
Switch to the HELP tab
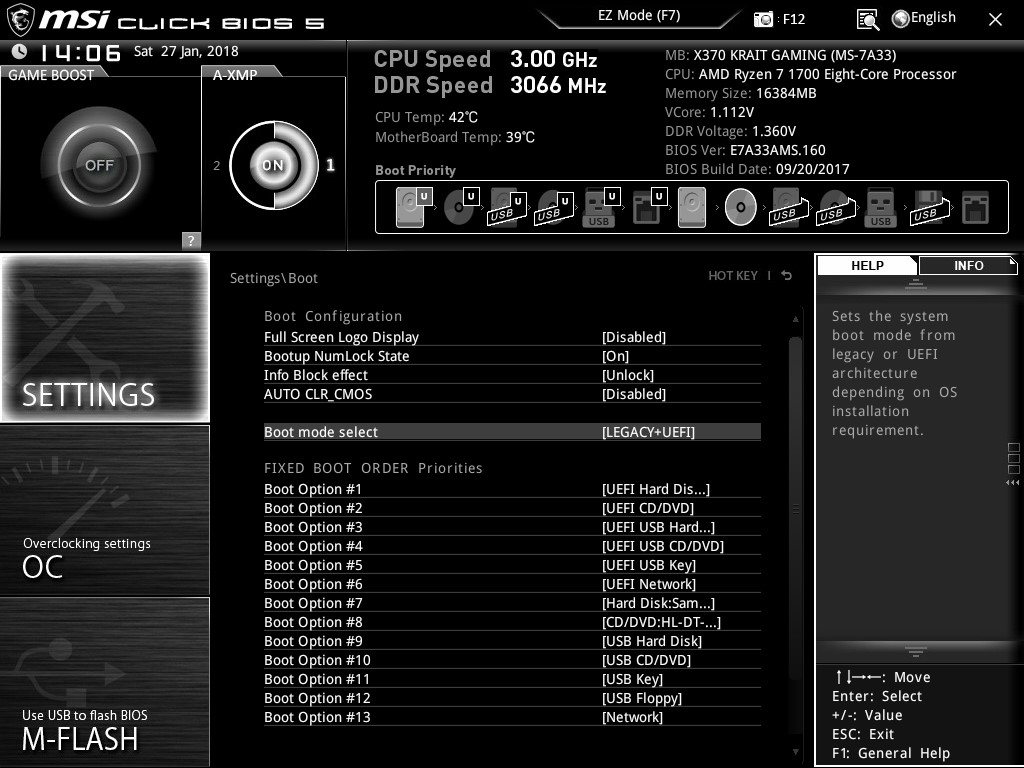pyautogui.click(x=867, y=265)
